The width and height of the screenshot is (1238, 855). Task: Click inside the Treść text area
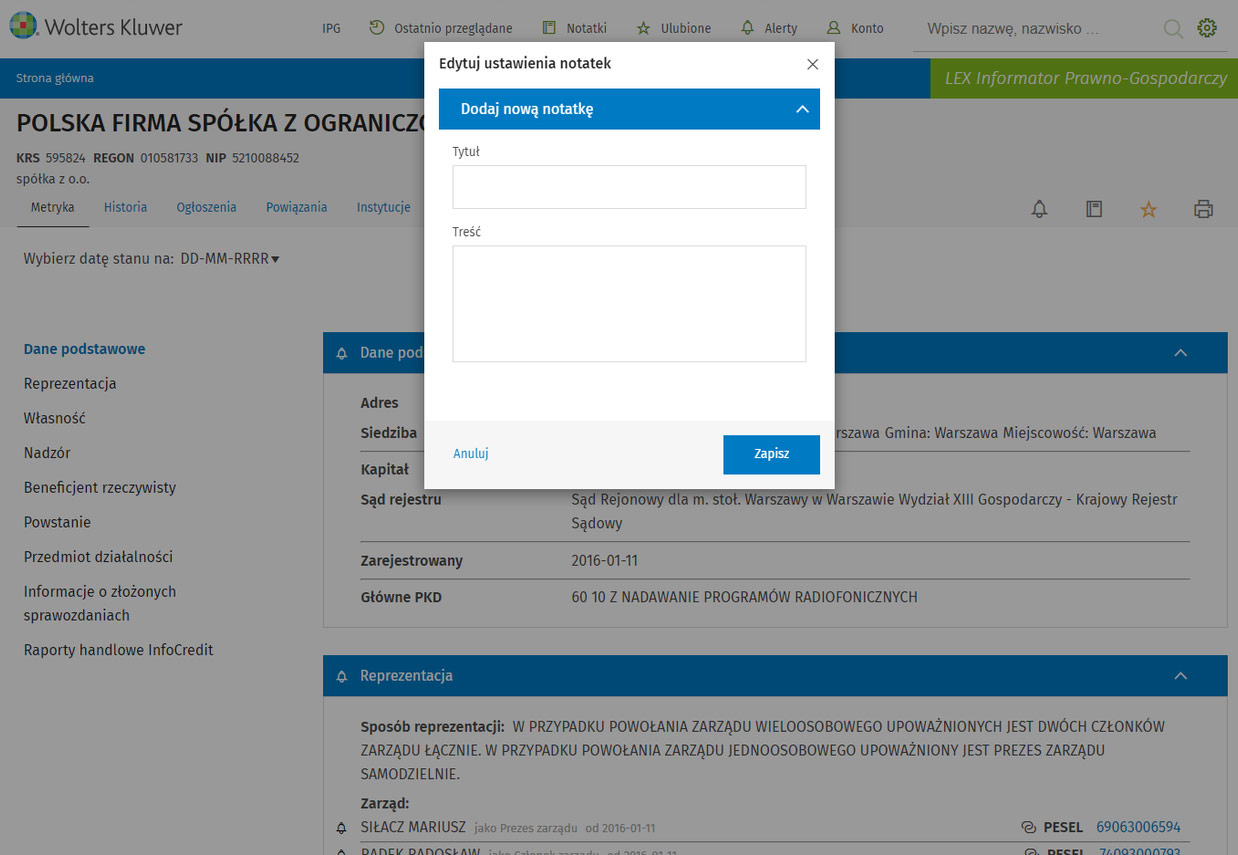(629, 303)
